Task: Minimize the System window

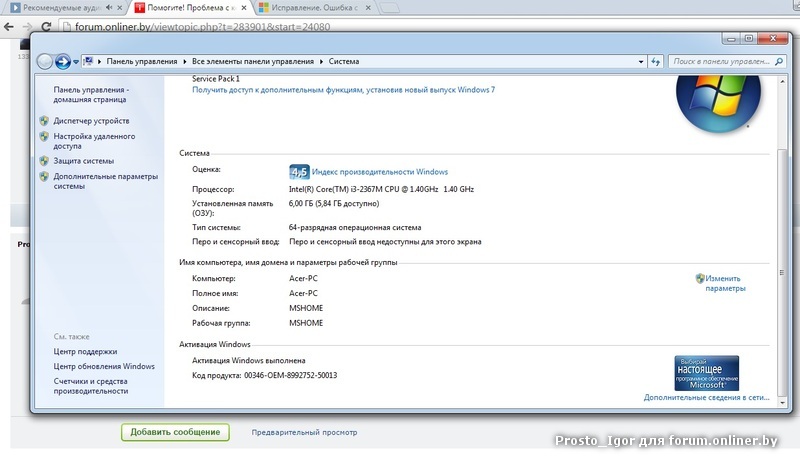Action: pyautogui.click(x=731, y=39)
